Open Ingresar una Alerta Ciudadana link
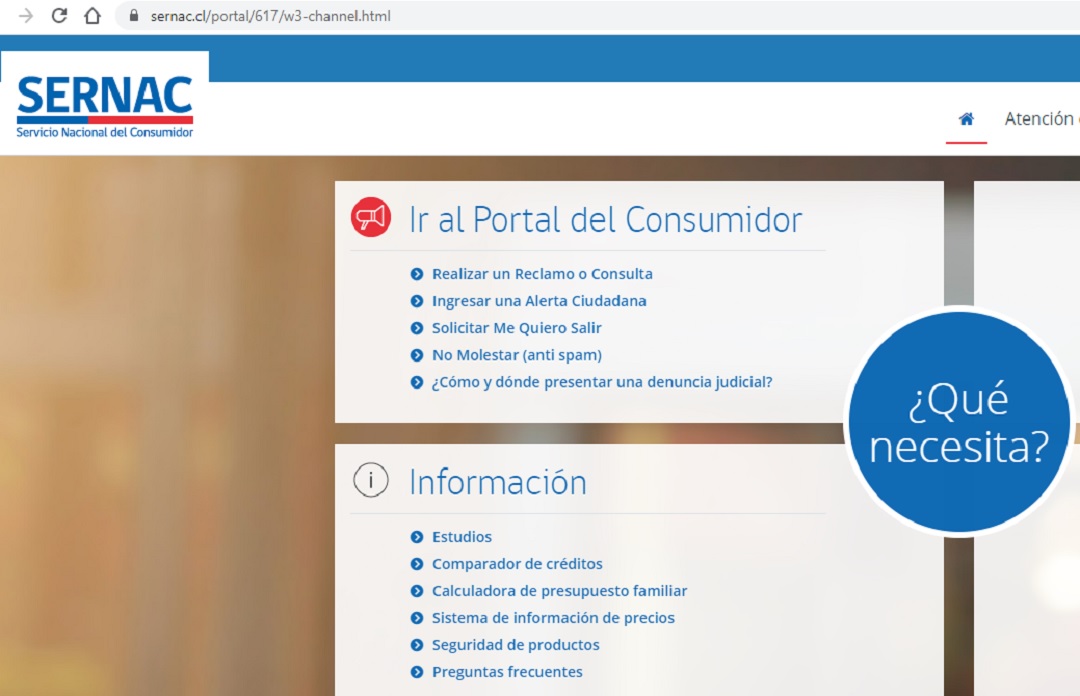This screenshot has width=1080, height=696. pyautogui.click(x=539, y=300)
